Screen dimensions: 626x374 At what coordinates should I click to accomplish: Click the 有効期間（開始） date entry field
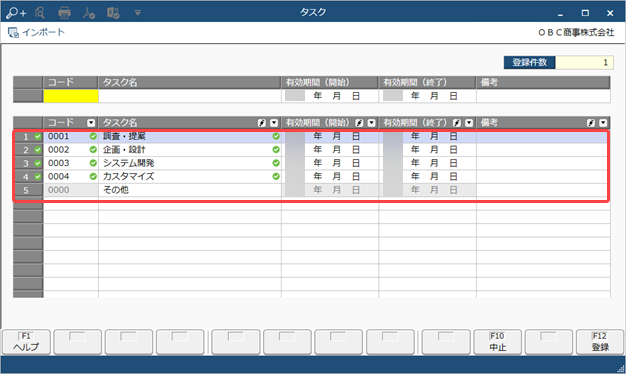(x=330, y=96)
